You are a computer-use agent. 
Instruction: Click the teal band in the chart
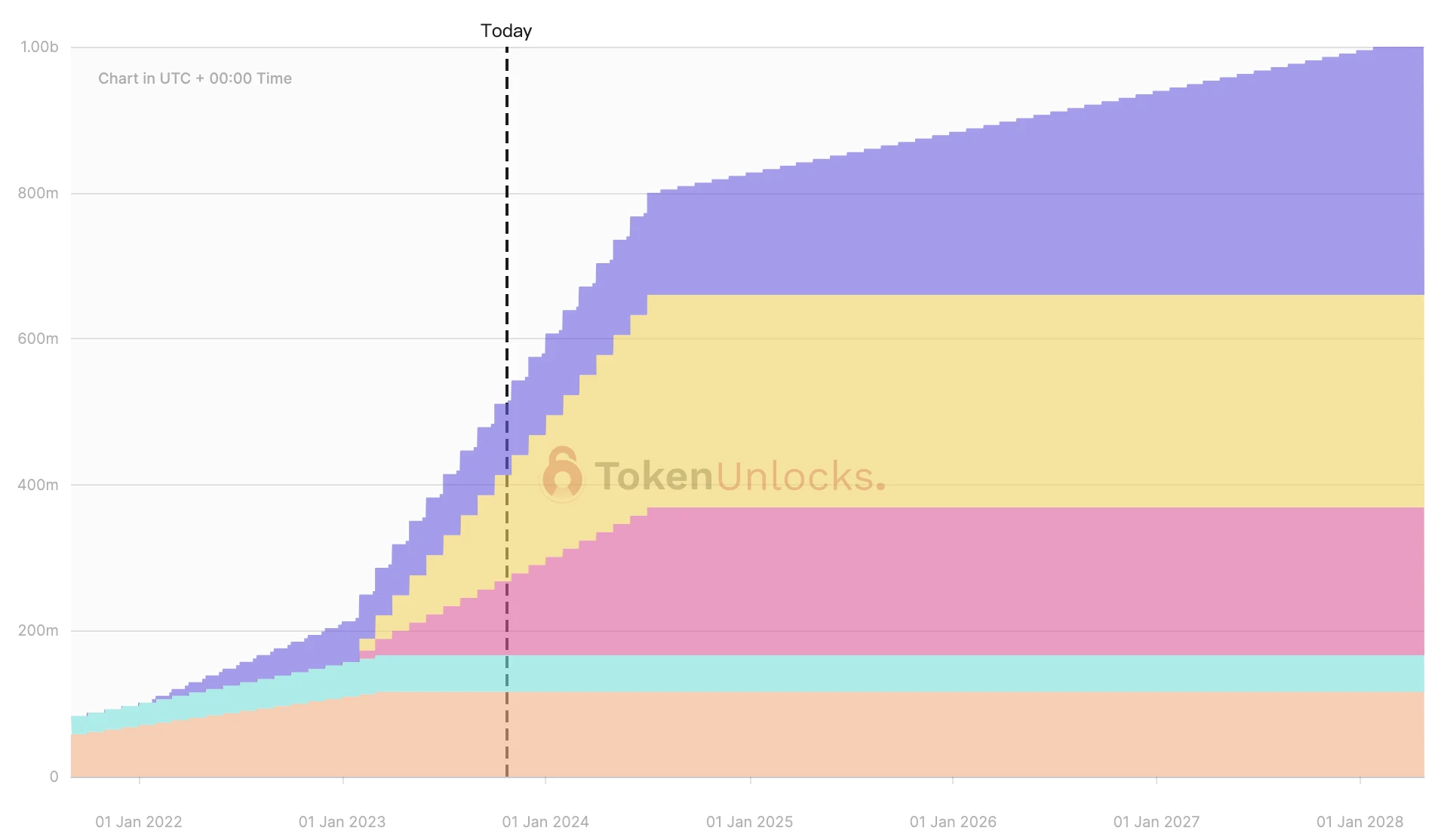click(981, 673)
